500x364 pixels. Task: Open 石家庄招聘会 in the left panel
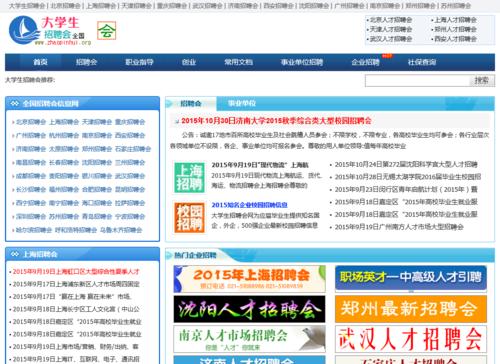(x=133, y=149)
